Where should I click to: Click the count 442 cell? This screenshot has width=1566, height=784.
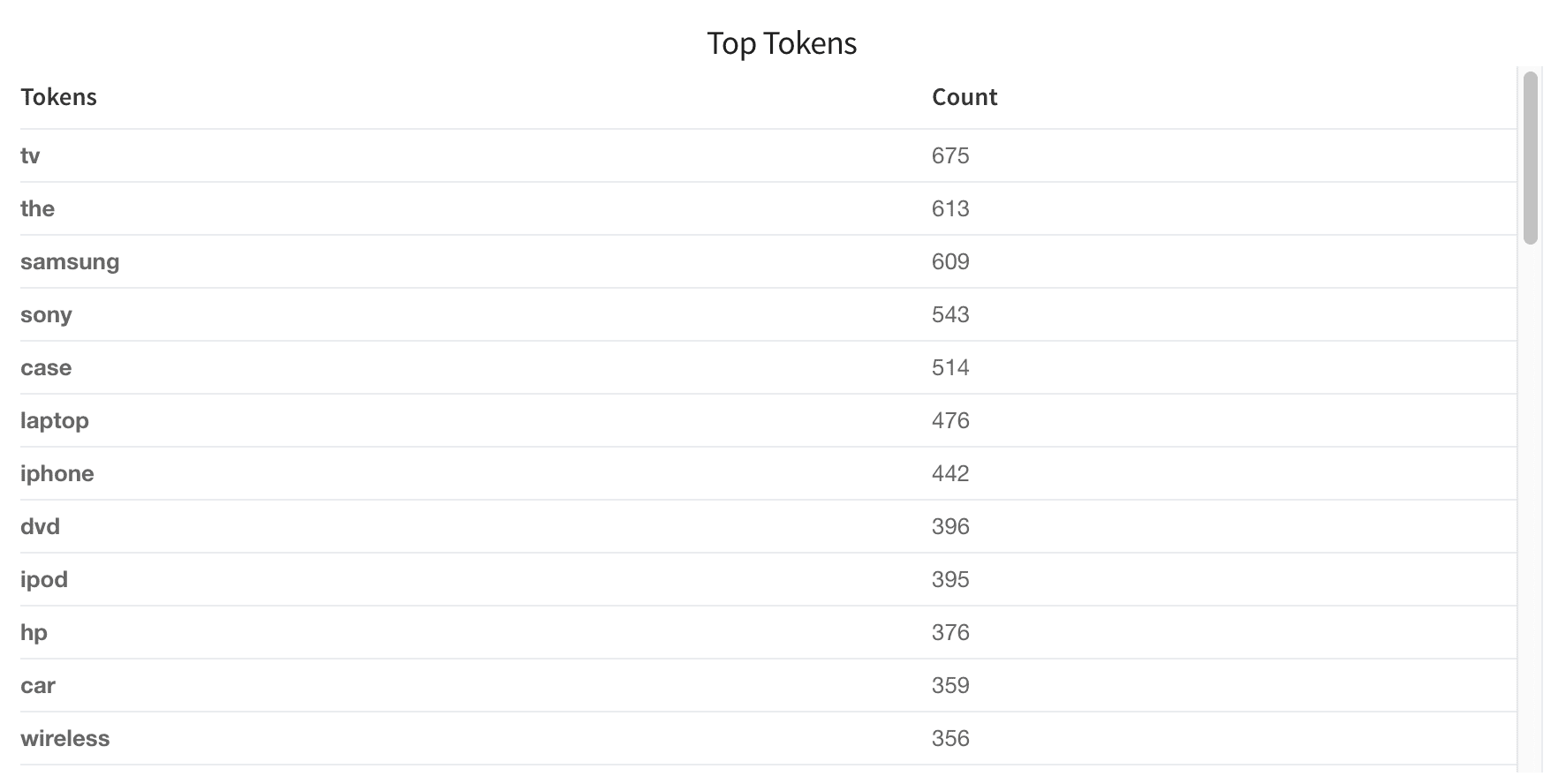pos(950,474)
